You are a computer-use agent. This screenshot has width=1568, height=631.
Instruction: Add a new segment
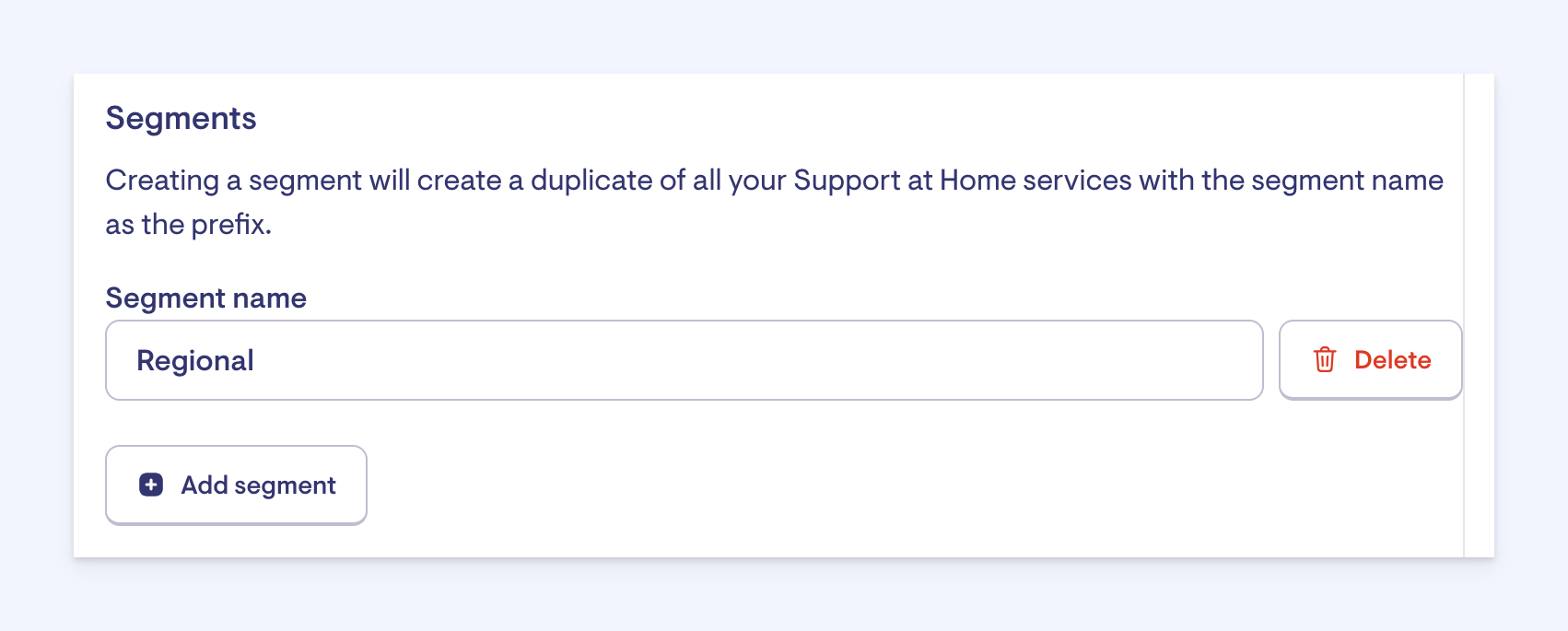[x=236, y=485]
